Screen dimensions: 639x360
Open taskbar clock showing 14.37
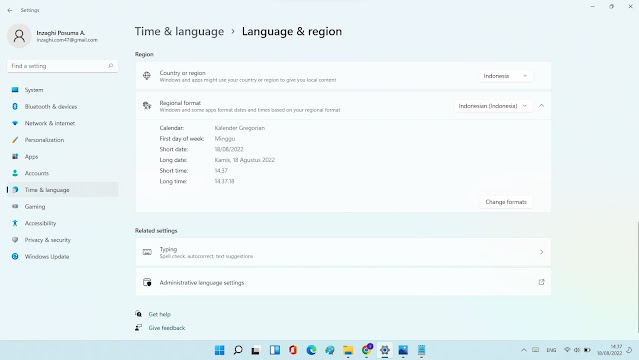610,350
